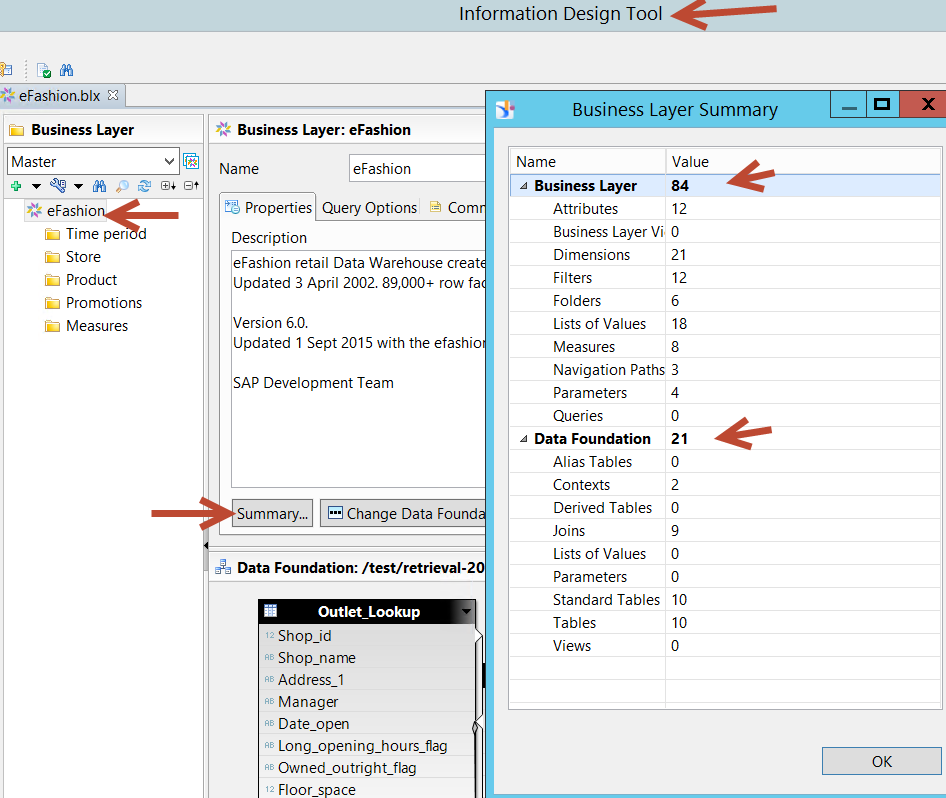
Task: Open the dropdown arrow next to green plus
Action: [36, 186]
